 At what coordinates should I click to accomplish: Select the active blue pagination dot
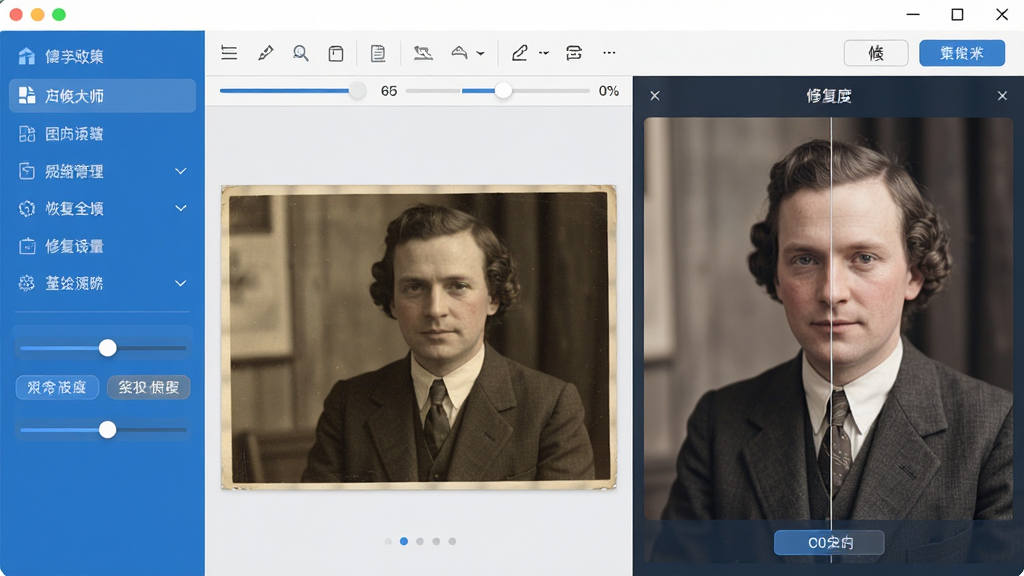point(404,541)
